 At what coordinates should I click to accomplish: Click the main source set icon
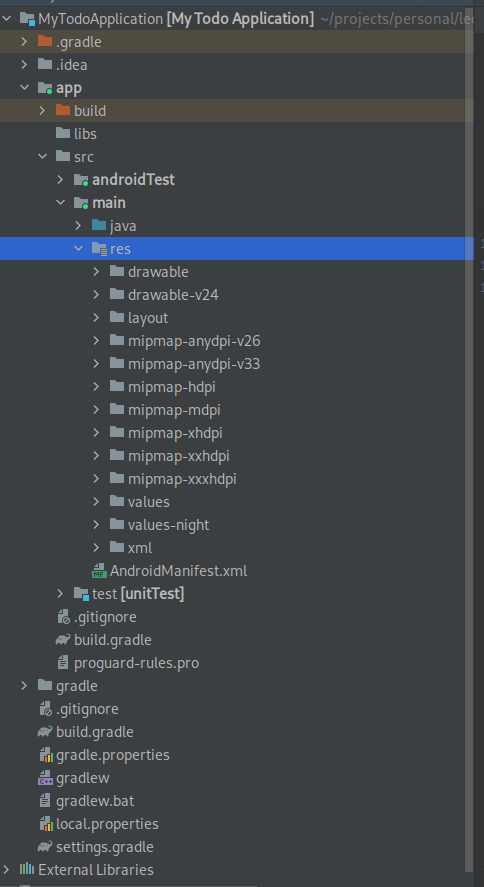click(x=81, y=203)
